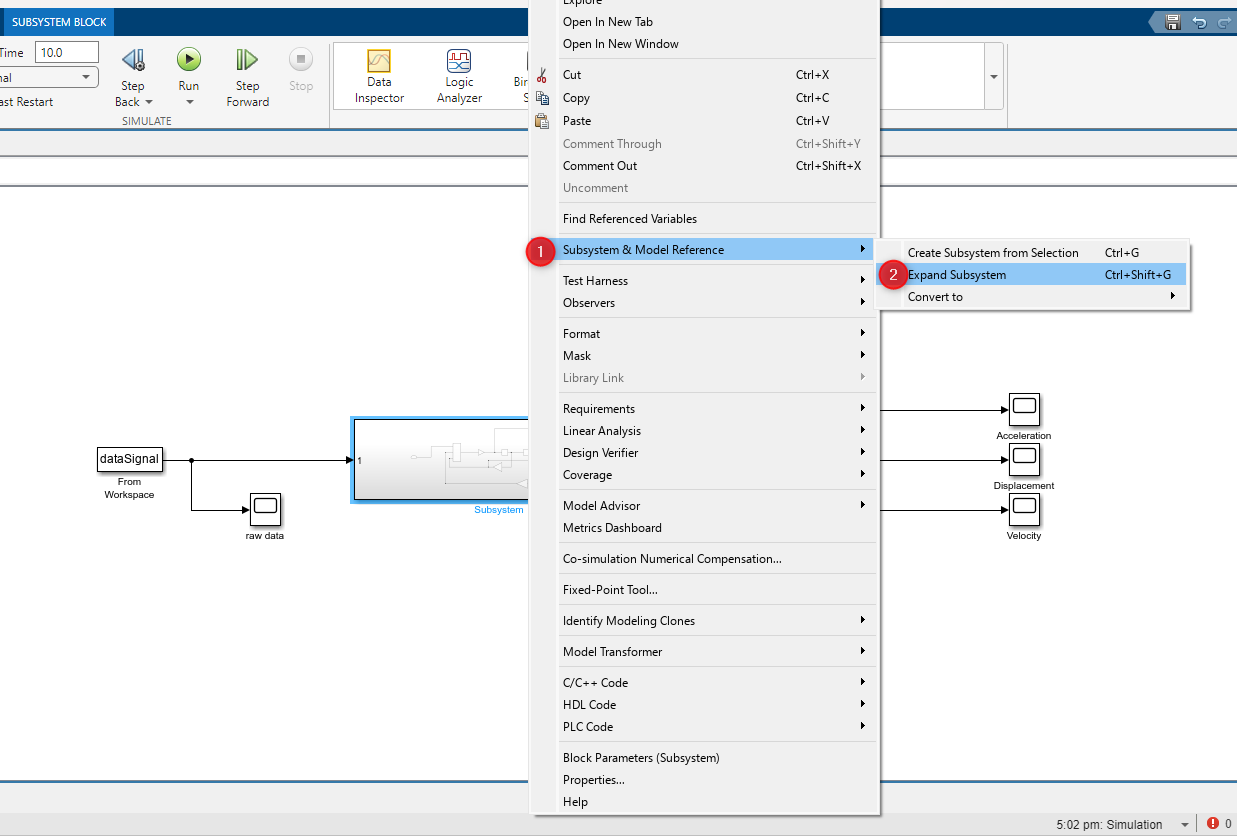Open the Run button dropdown arrow
Image resolution: width=1237 pixels, height=837 pixels.
tap(189, 102)
